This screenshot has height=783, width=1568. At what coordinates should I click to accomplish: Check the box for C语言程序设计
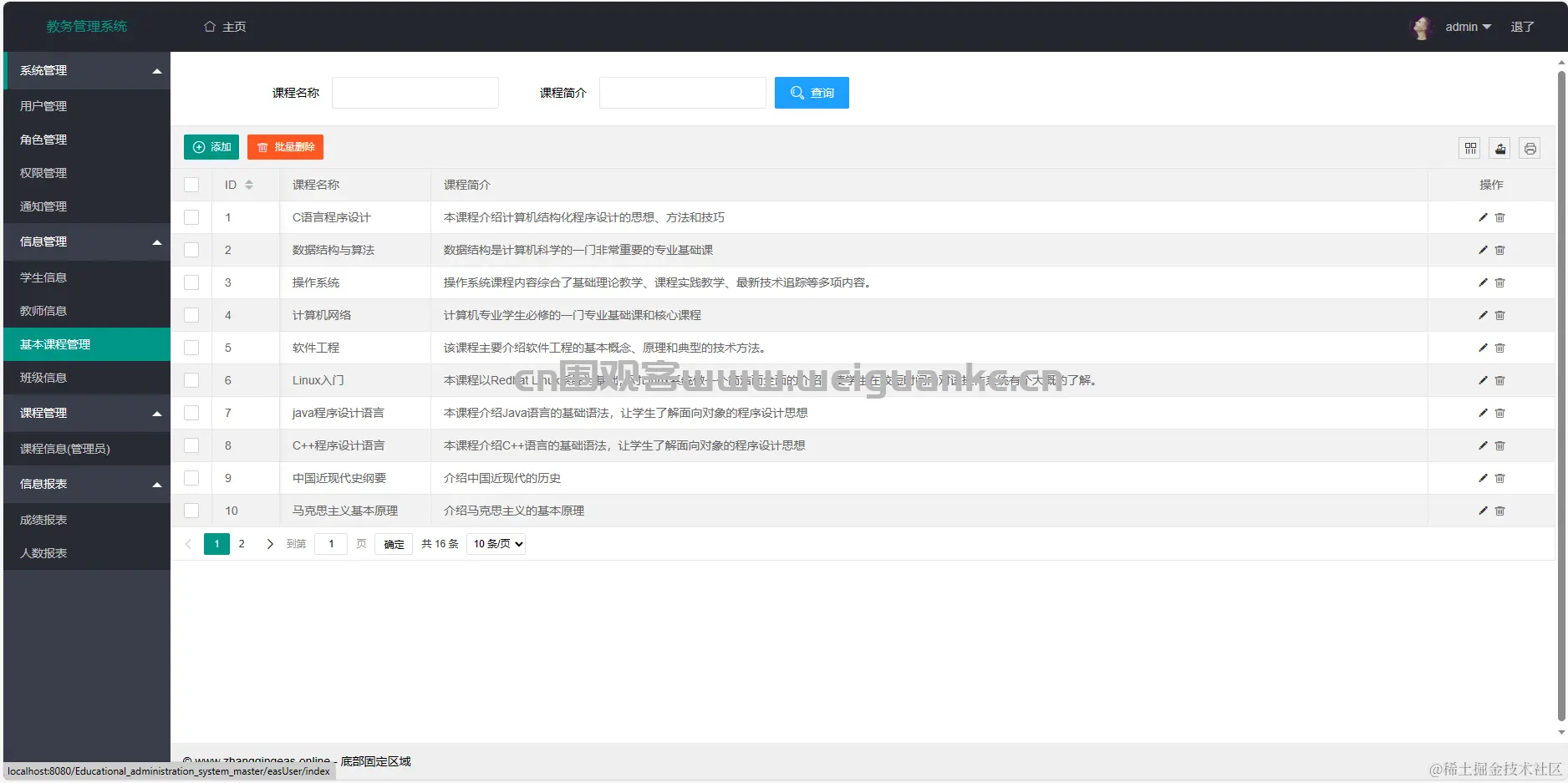tap(191, 217)
